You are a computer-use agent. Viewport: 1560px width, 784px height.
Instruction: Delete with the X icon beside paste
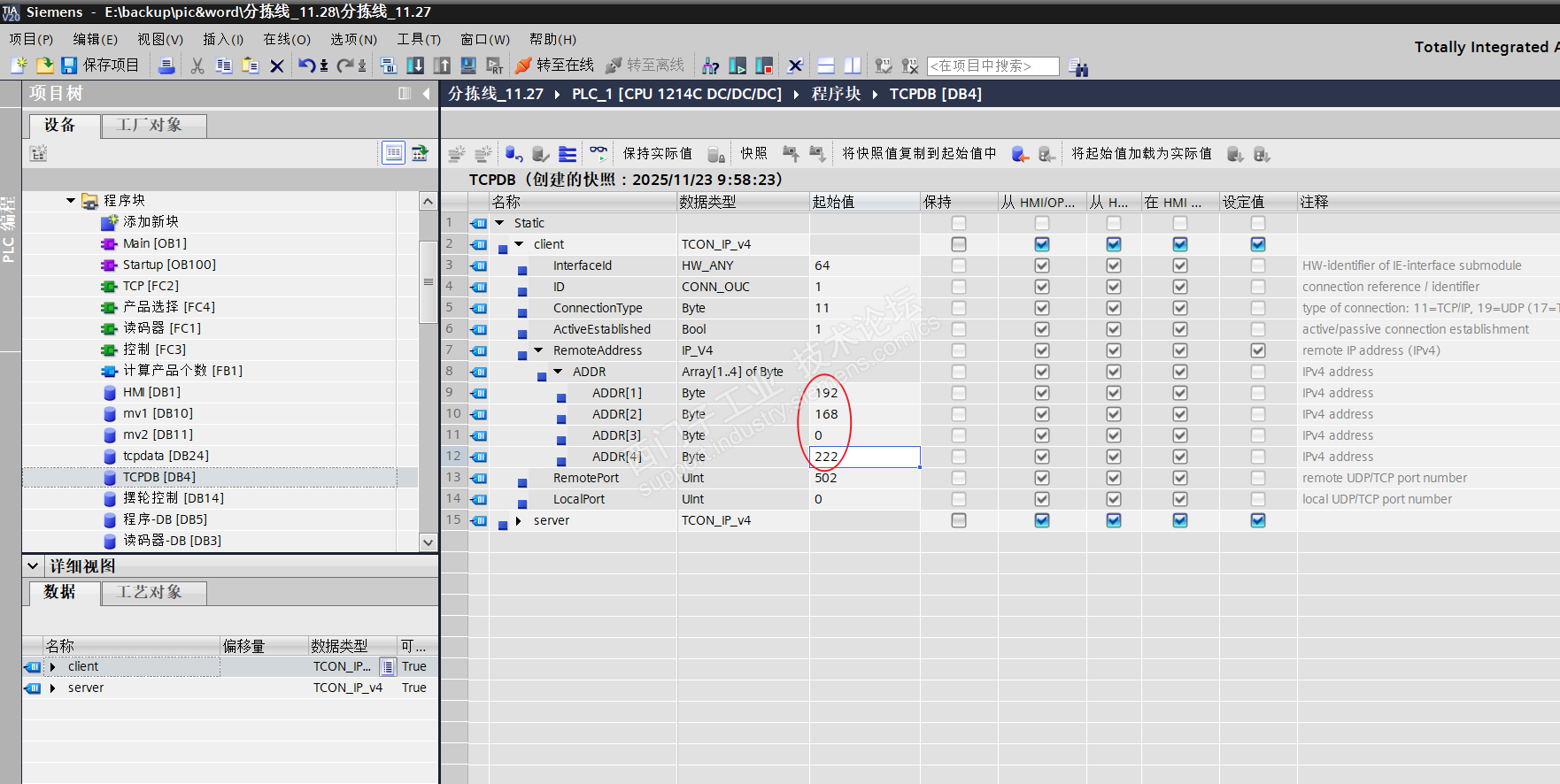(277, 65)
